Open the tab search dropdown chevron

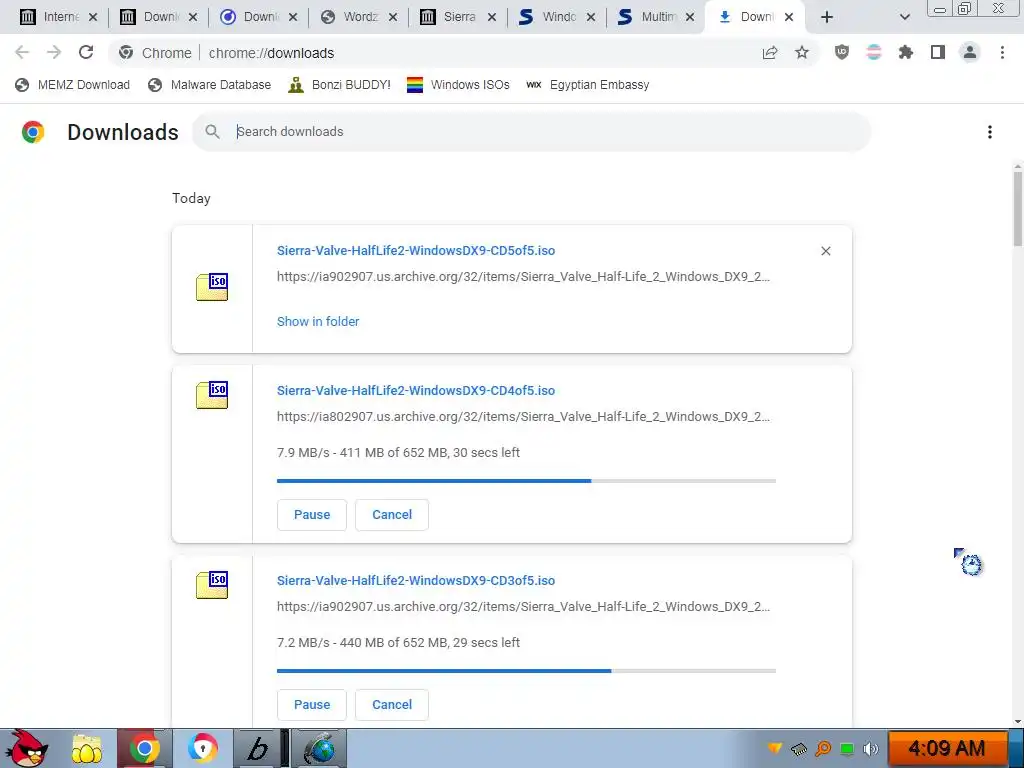click(904, 17)
